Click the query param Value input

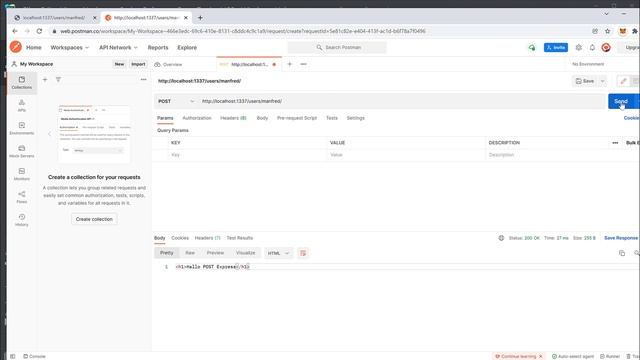tap(406, 155)
